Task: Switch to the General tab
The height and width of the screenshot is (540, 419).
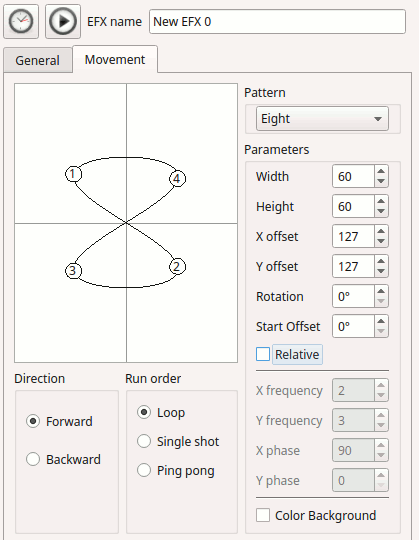Action: tap(38, 60)
